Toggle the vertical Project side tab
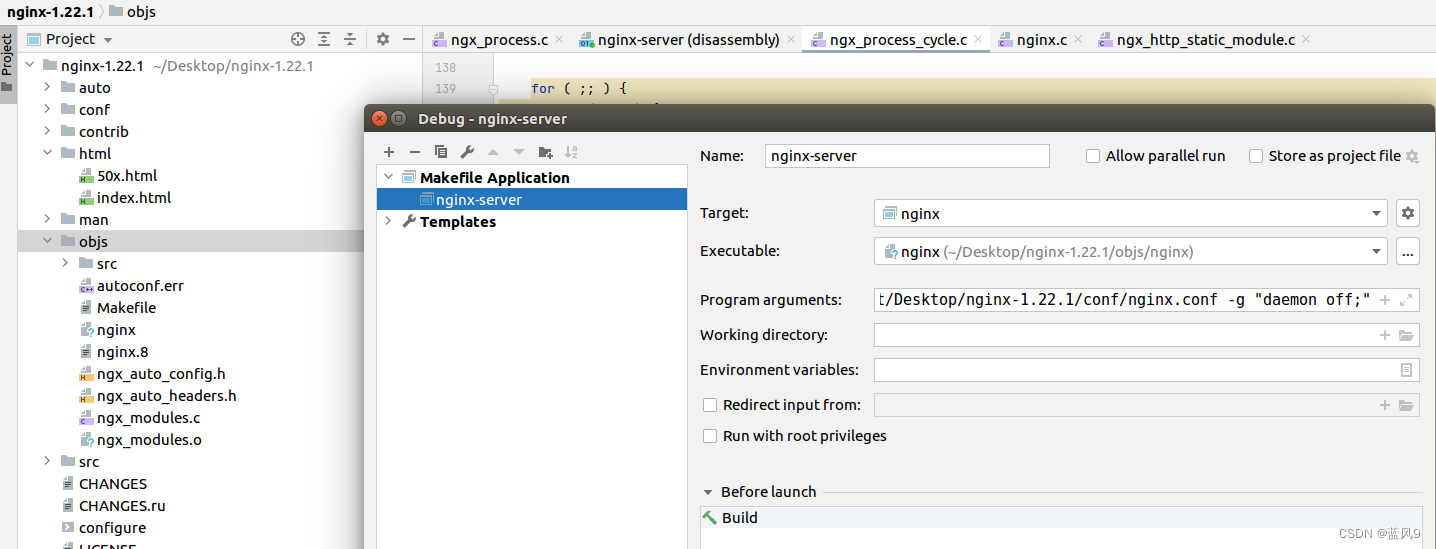The width and height of the screenshot is (1436, 549). (x=8, y=63)
